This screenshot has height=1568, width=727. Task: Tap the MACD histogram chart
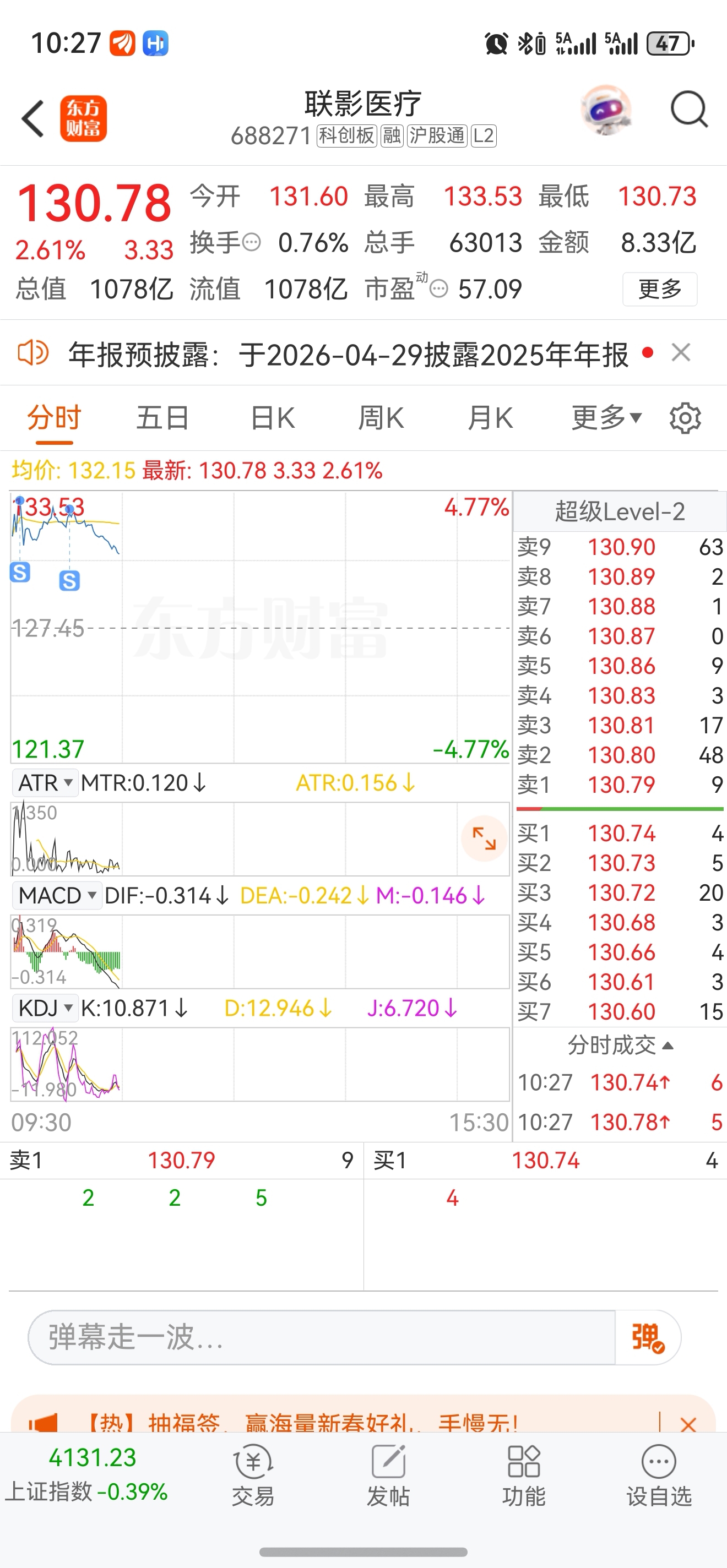click(x=261, y=951)
